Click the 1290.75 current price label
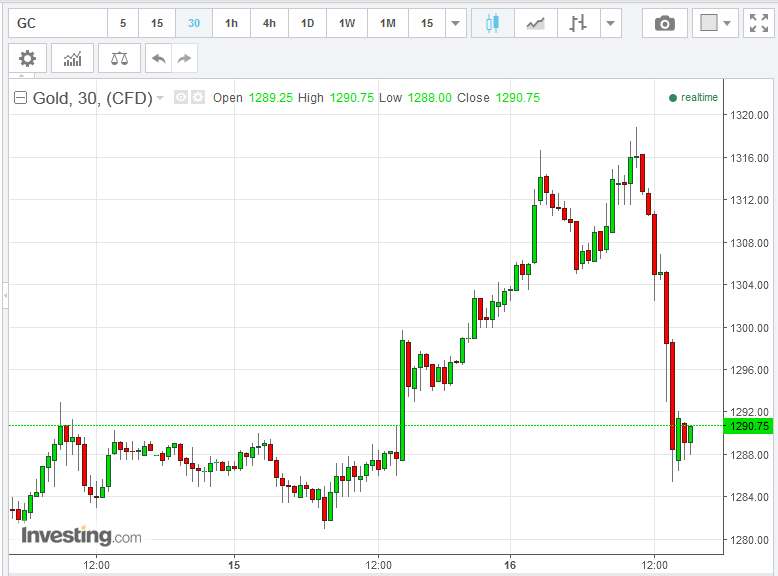 pyautogui.click(x=749, y=426)
